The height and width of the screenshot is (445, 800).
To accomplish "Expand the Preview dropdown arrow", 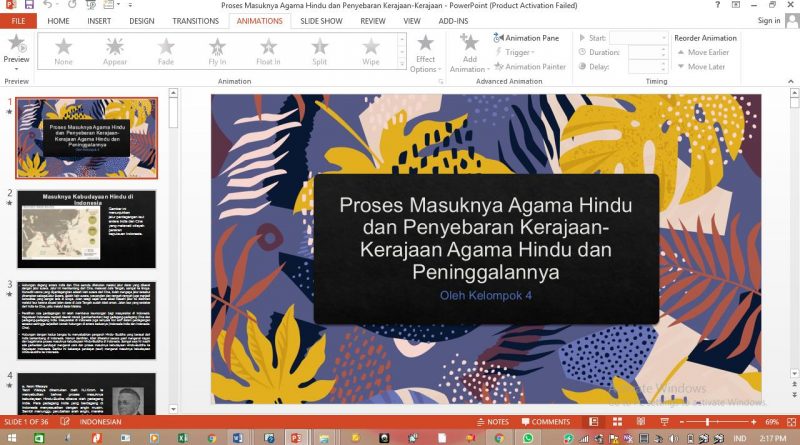I will point(16,68).
